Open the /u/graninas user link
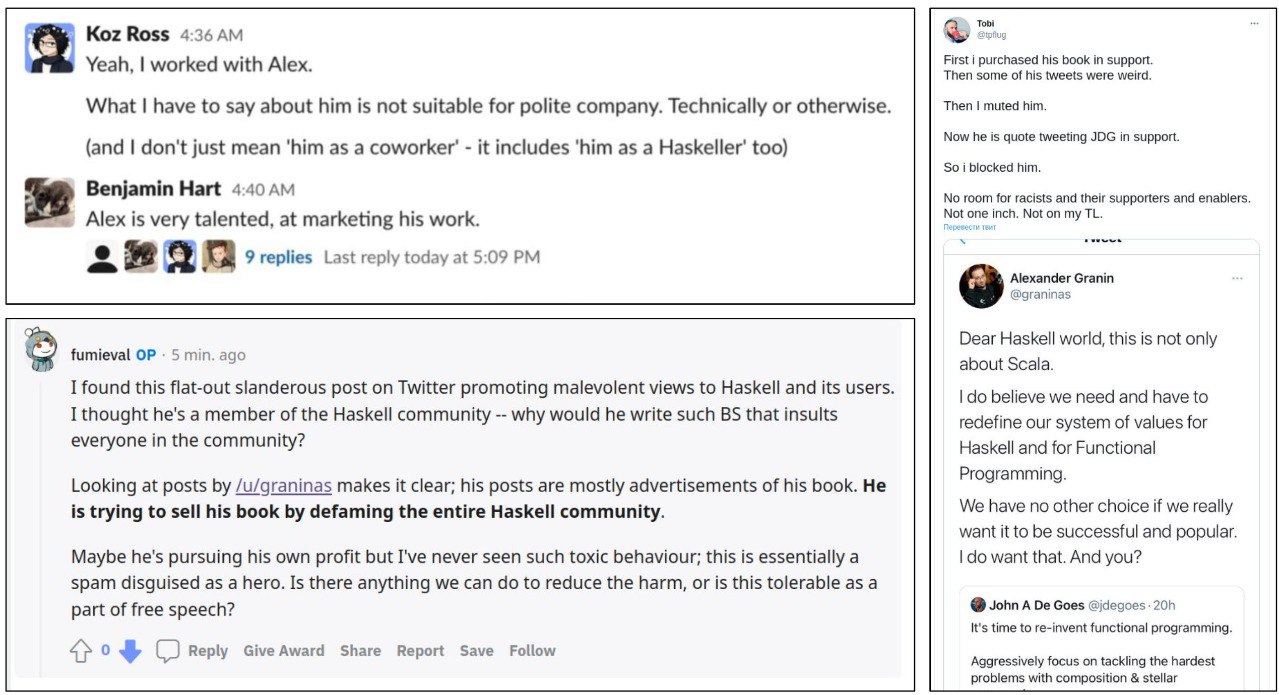 point(284,486)
